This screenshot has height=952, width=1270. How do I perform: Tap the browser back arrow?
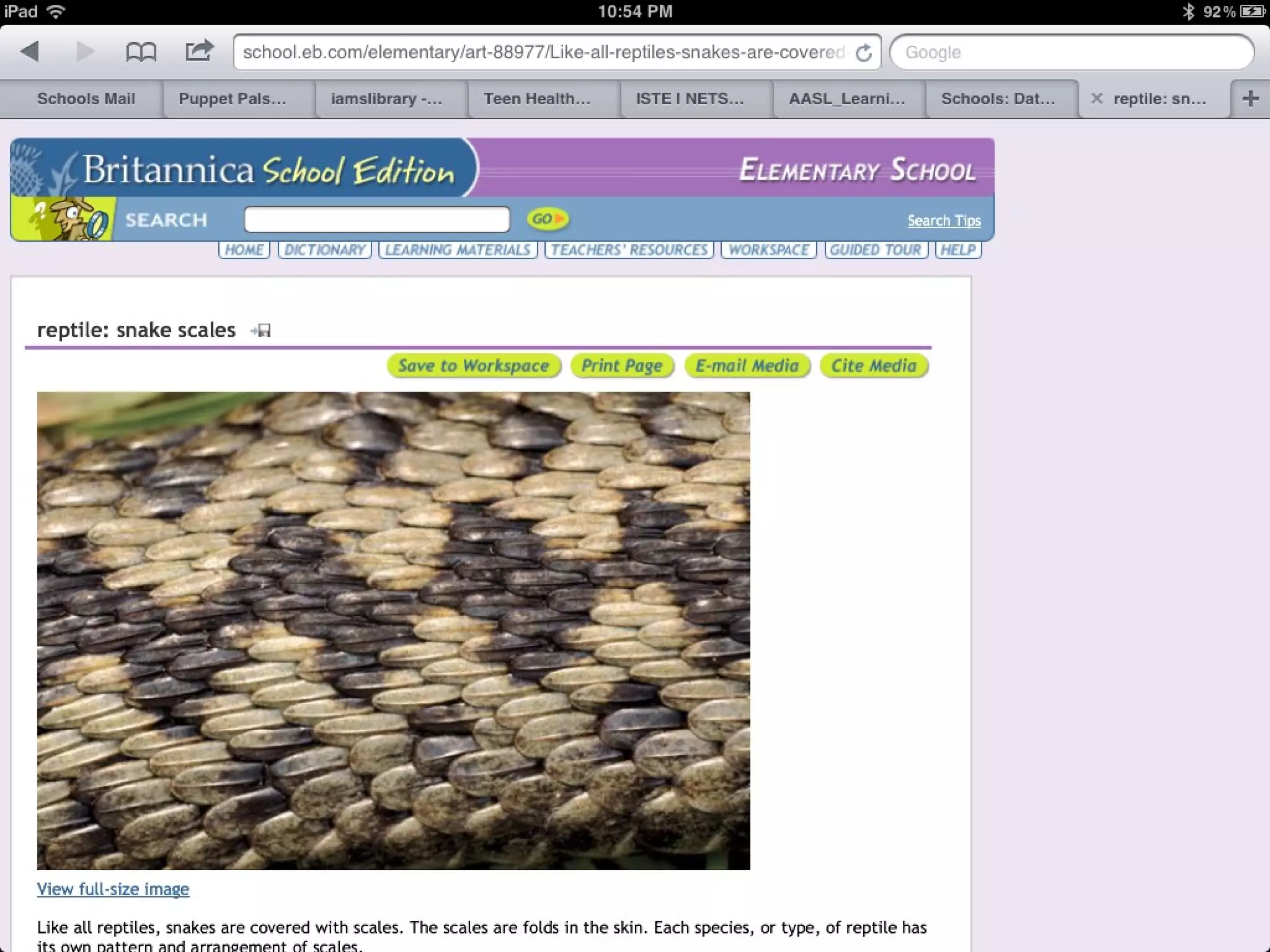pos(30,51)
